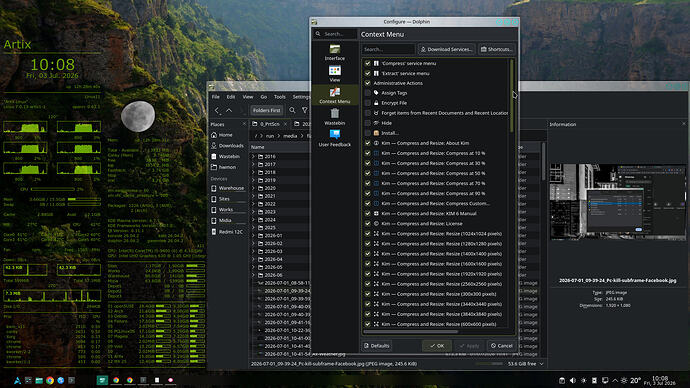This screenshot has width=690, height=388.
Task: Click the filter funnel icon in toolbar
Action: [305, 110]
